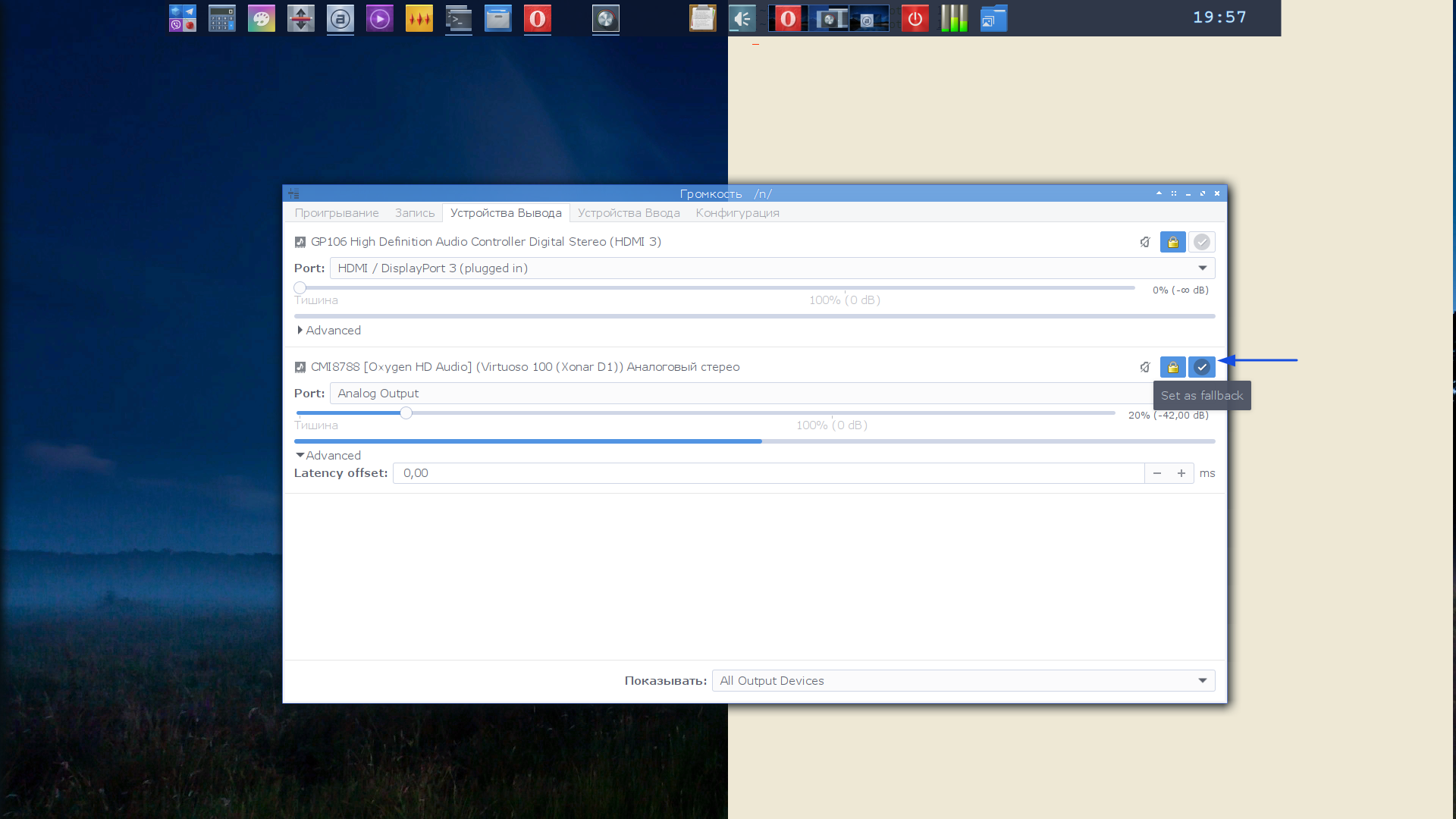Click the stick-to-all-desktops titlebar button
The image size is (1456, 819).
(1174, 193)
